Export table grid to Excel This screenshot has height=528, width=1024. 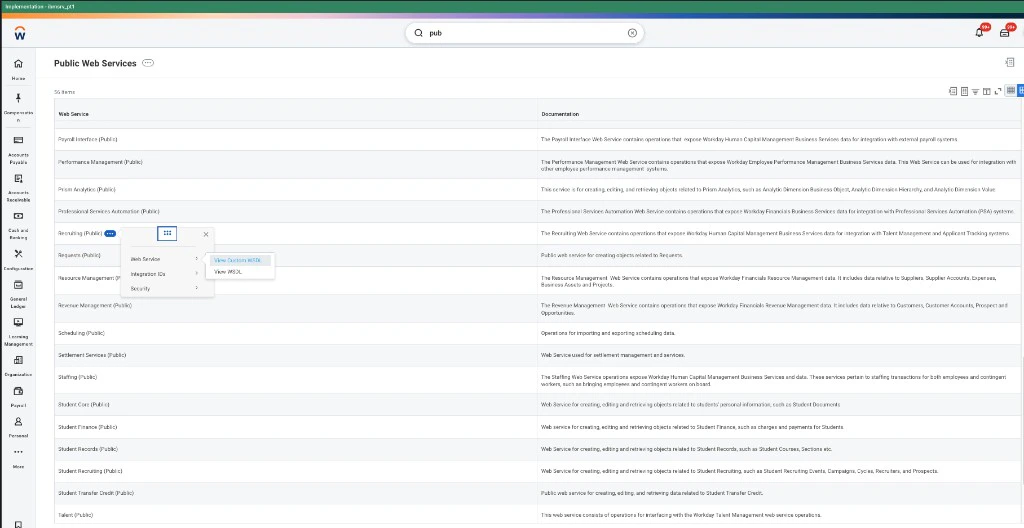(953, 91)
